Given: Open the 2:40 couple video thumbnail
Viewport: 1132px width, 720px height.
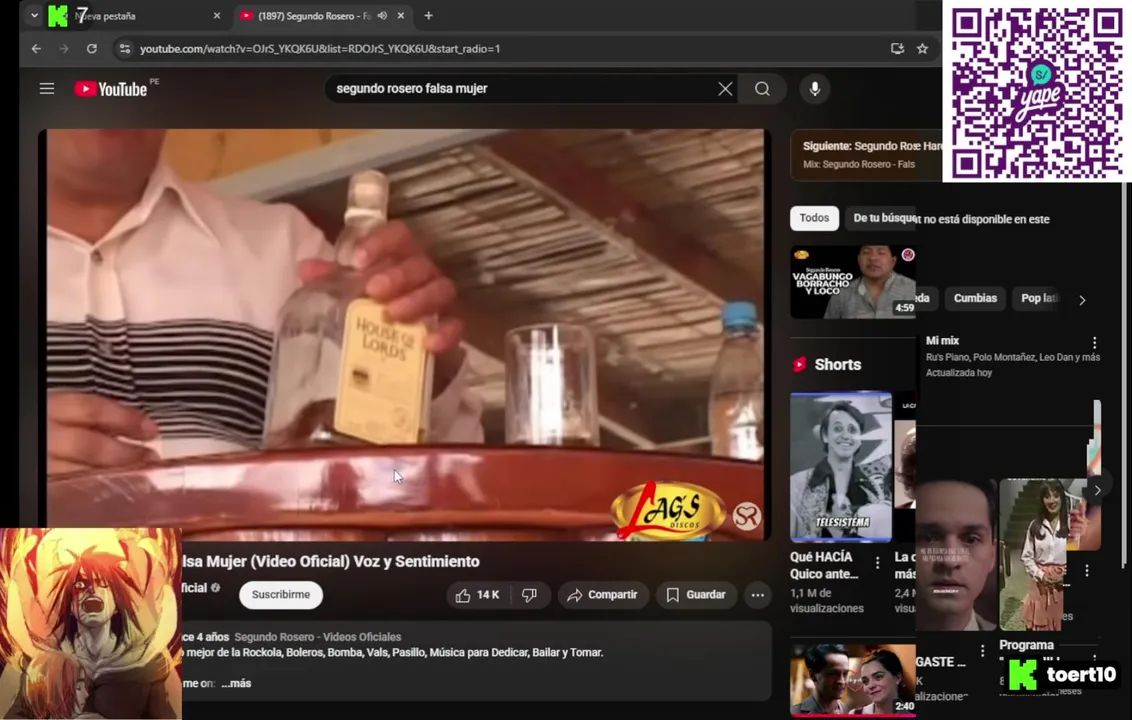Looking at the screenshot, I should tap(853, 680).
